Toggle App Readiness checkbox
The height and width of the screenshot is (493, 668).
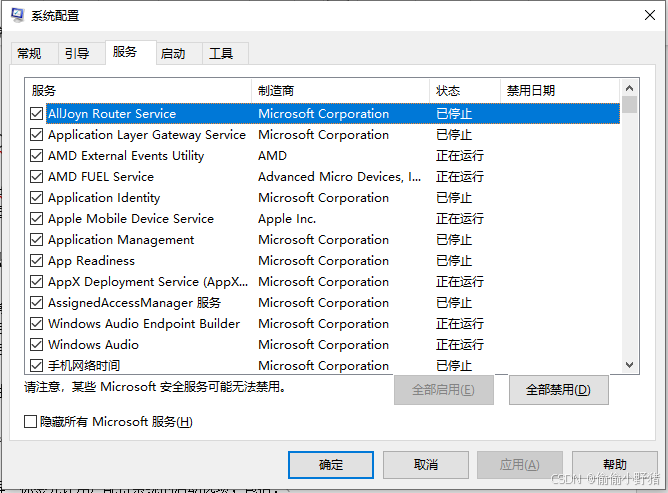click(37, 261)
